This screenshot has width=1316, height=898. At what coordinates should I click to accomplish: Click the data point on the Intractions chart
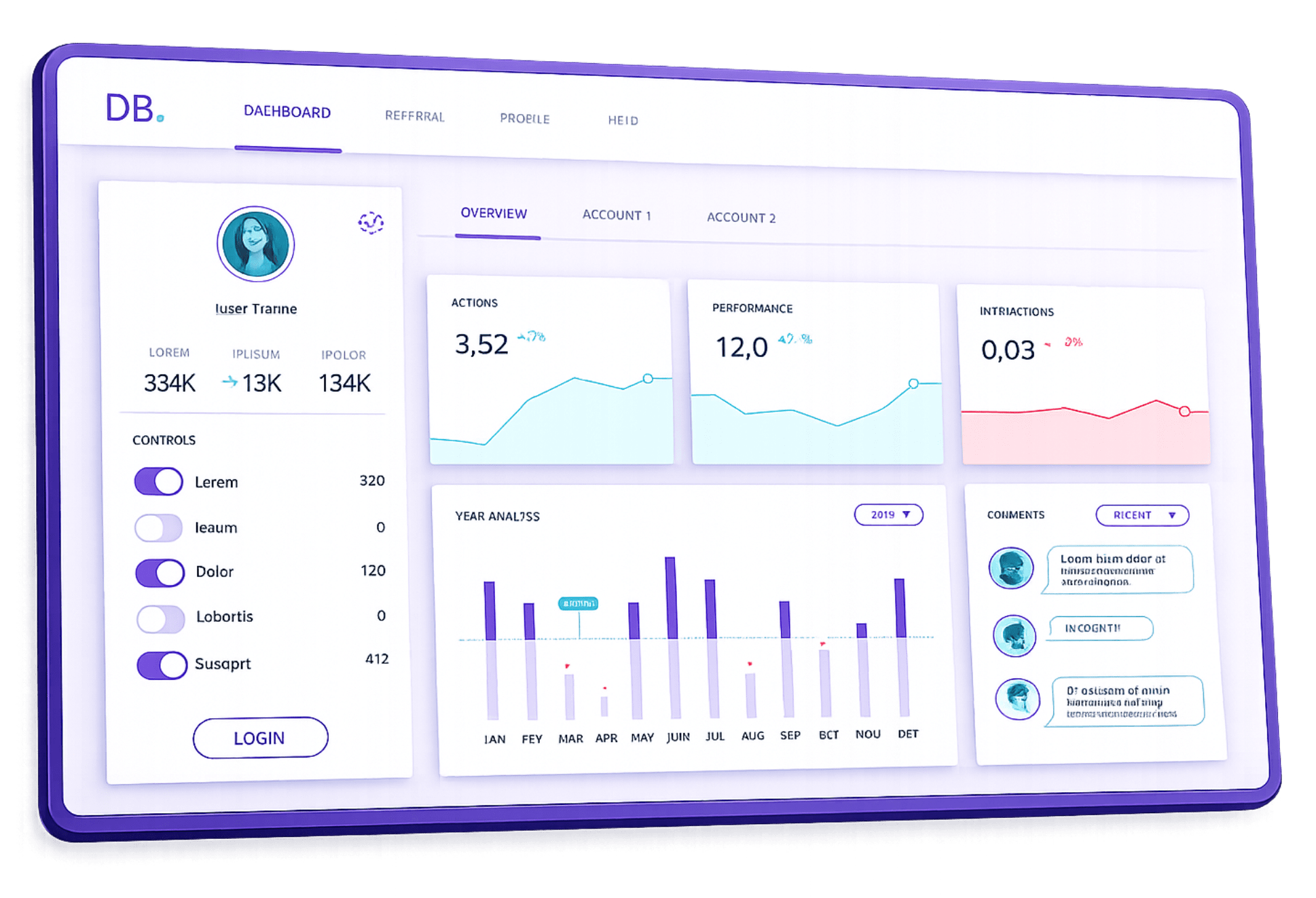(x=1184, y=411)
